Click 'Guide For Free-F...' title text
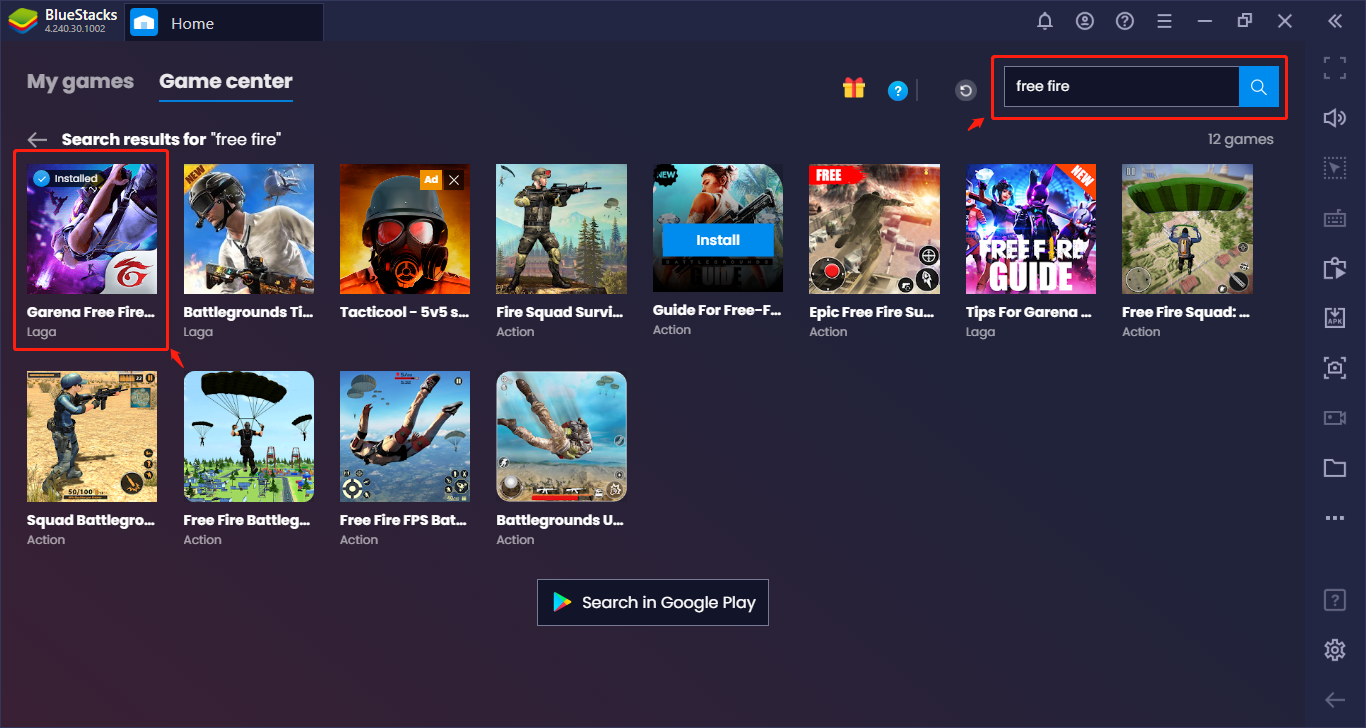 pyautogui.click(x=717, y=310)
